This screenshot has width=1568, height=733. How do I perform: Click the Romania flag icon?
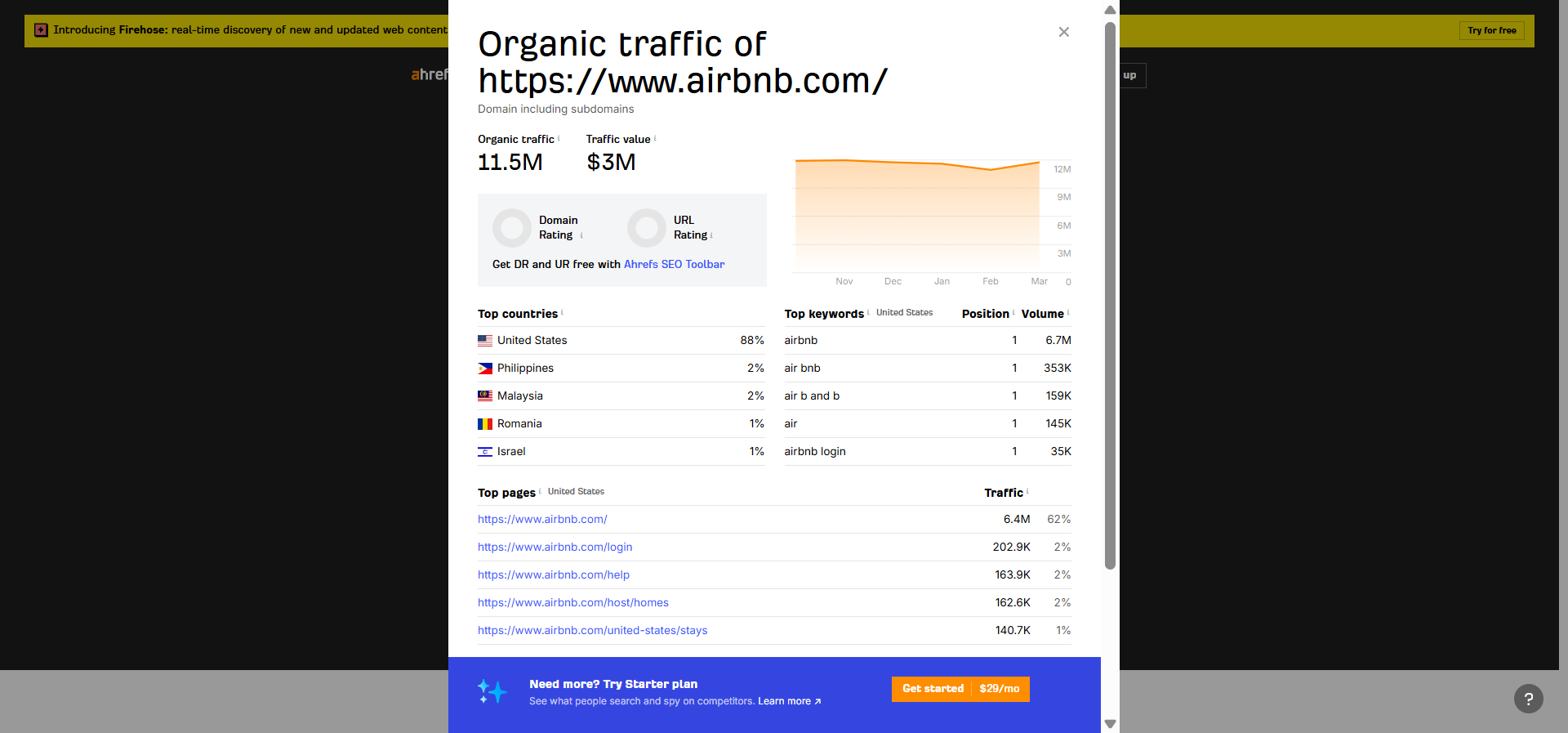coord(485,424)
